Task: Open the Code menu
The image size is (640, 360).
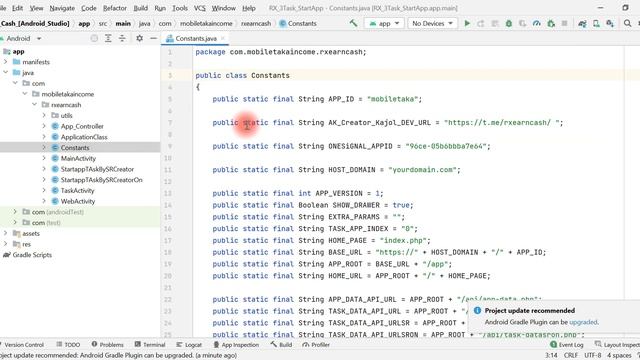Action: pyautogui.click(x=89, y=8)
